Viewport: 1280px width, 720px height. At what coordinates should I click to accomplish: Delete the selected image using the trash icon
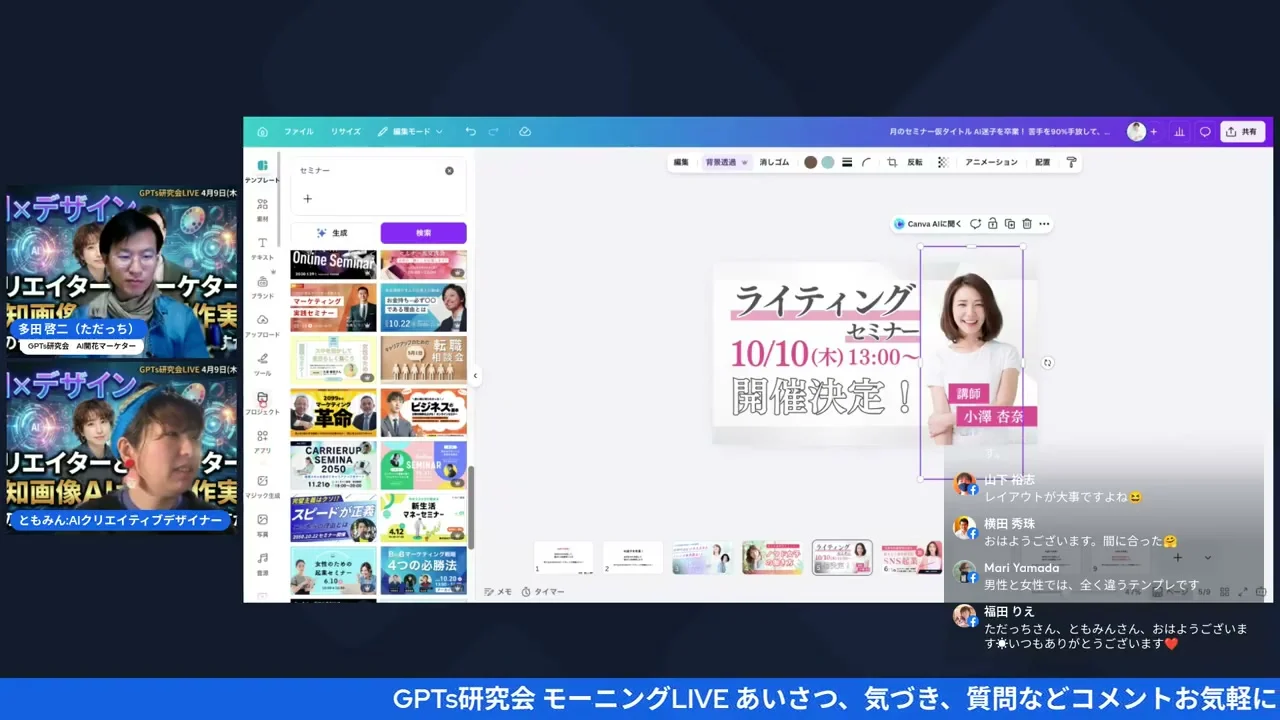click(1026, 223)
